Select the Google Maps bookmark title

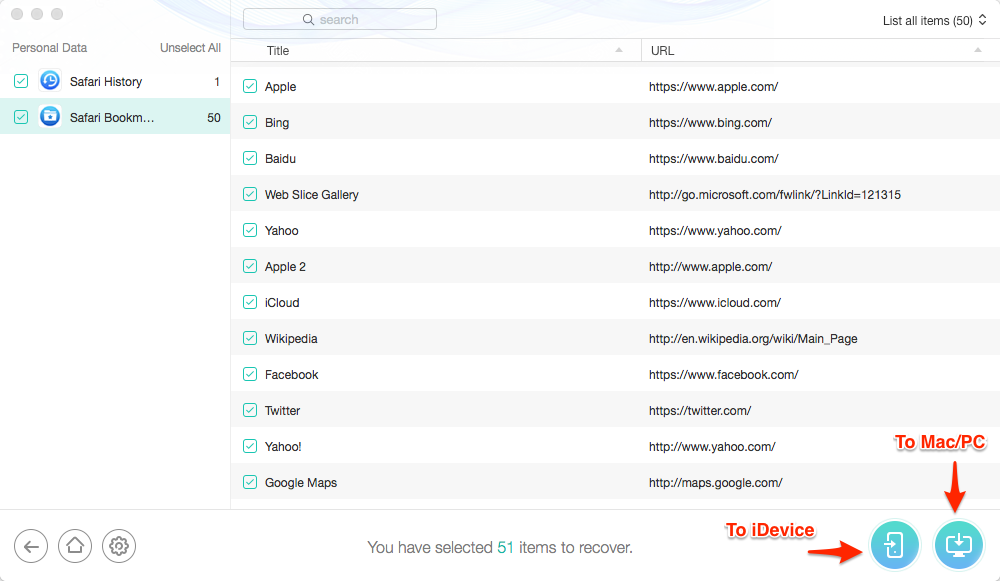pyautogui.click(x=301, y=483)
